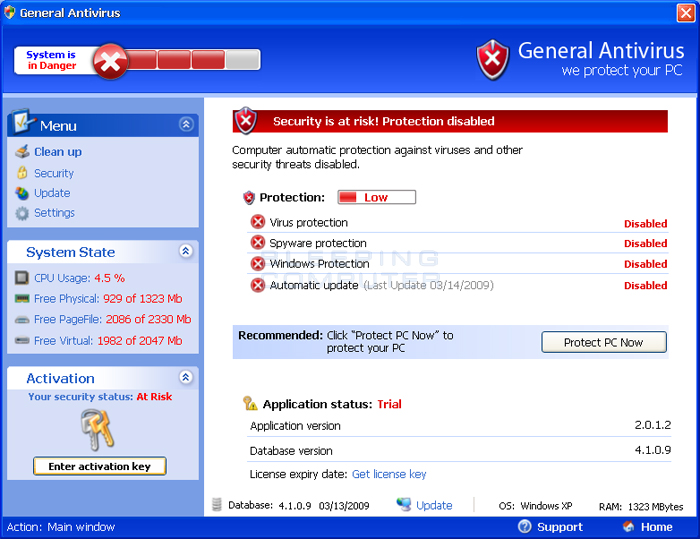Open Clean up from the menu
This screenshot has height=539, width=700.
(x=58, y=152)
